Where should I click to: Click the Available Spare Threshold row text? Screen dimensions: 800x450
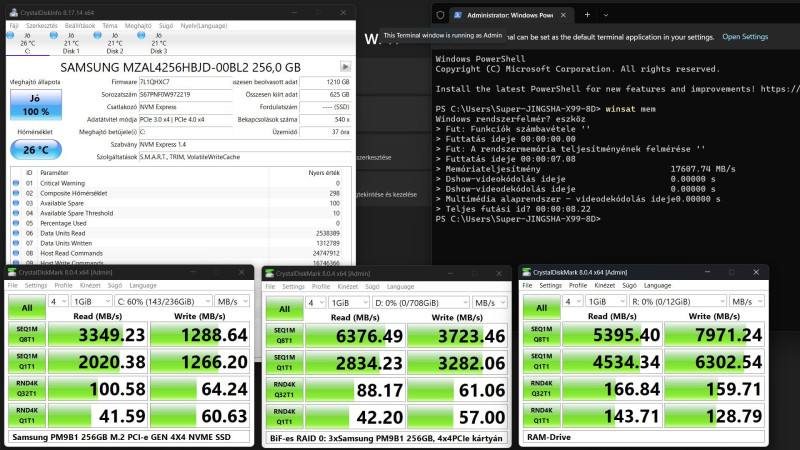(x=77, y=213)
